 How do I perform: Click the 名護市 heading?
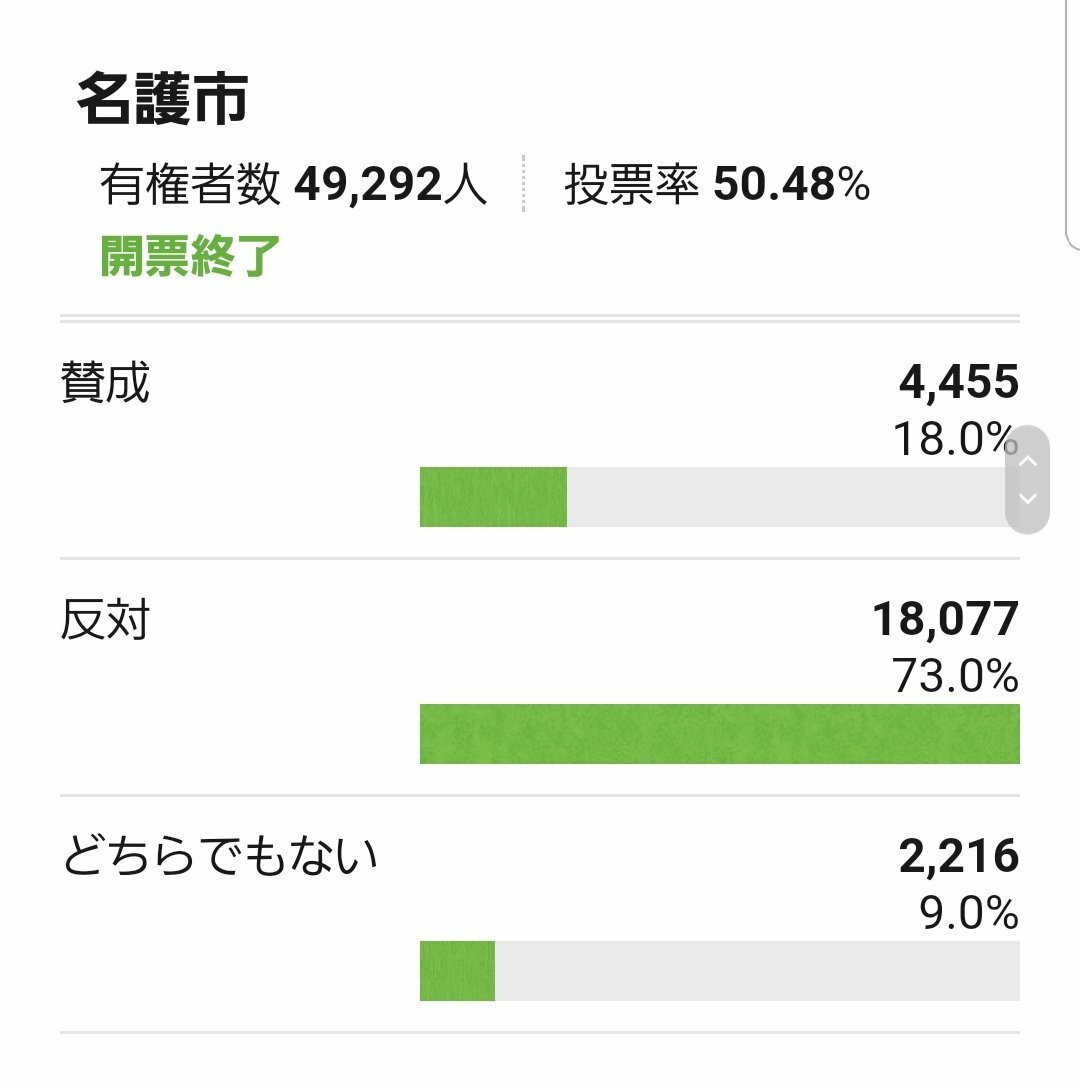162,100
